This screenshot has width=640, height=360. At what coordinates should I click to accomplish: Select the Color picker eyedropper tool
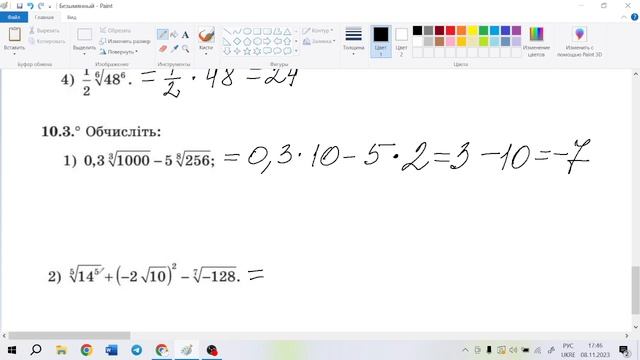pos(174,49)
